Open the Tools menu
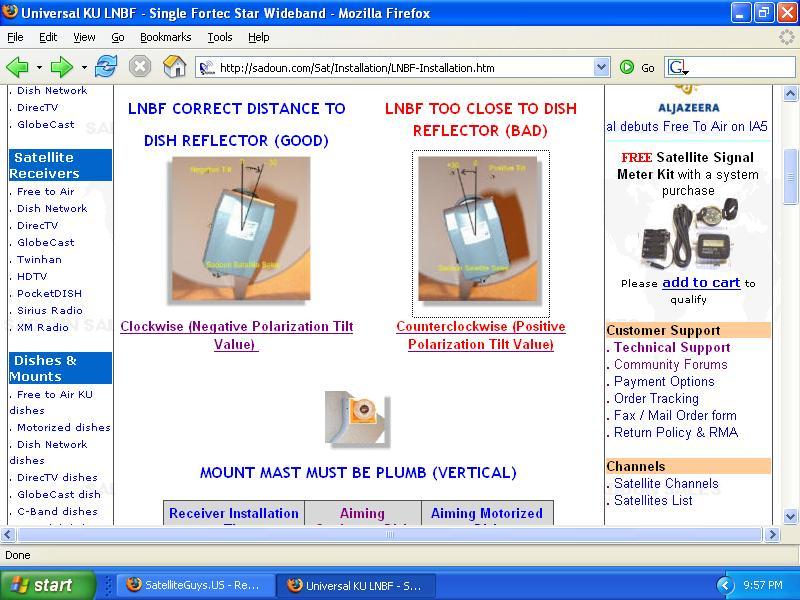This screenshot has height=600, width=800. (220, 37)
